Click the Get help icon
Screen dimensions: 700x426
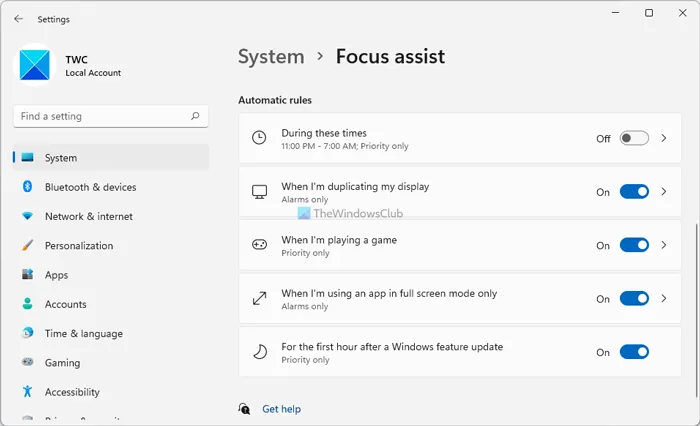[x=245, y=409]
